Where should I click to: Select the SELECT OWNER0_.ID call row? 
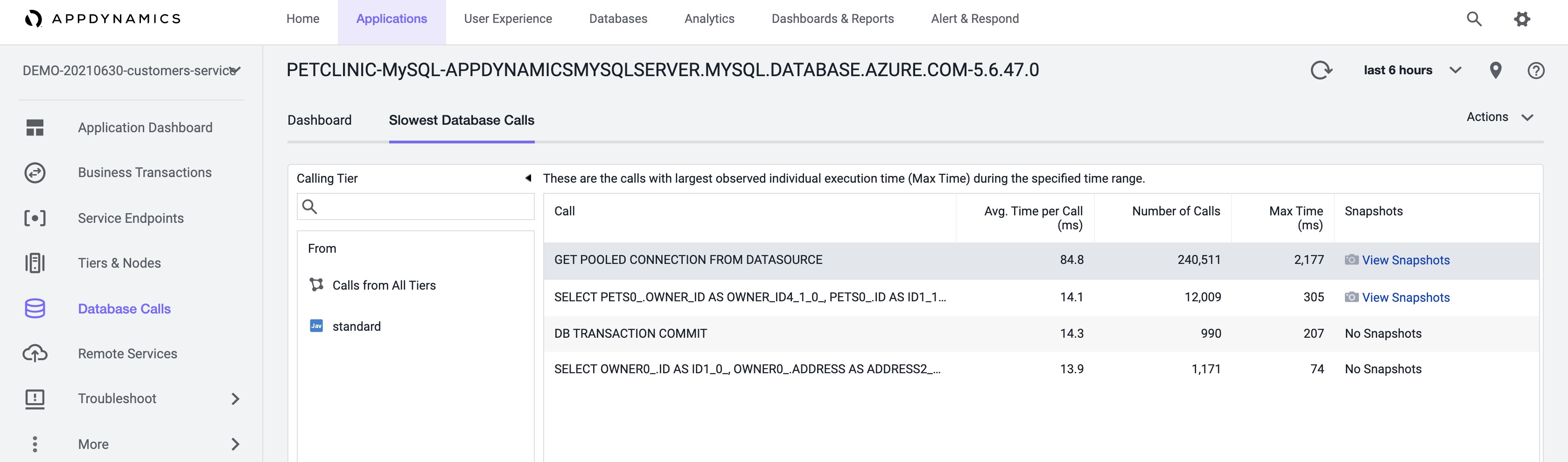[1041, 369]
